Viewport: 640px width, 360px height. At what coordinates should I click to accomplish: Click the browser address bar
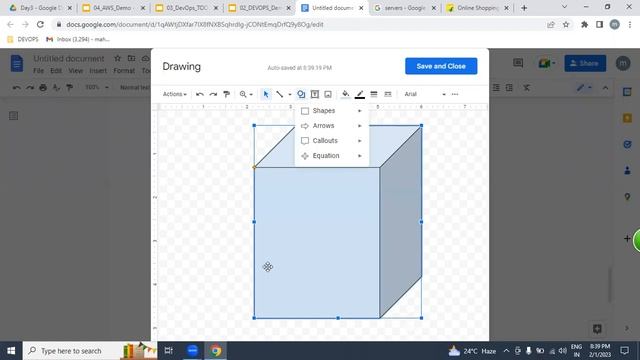pyautogui.click(x=302, y=24)
